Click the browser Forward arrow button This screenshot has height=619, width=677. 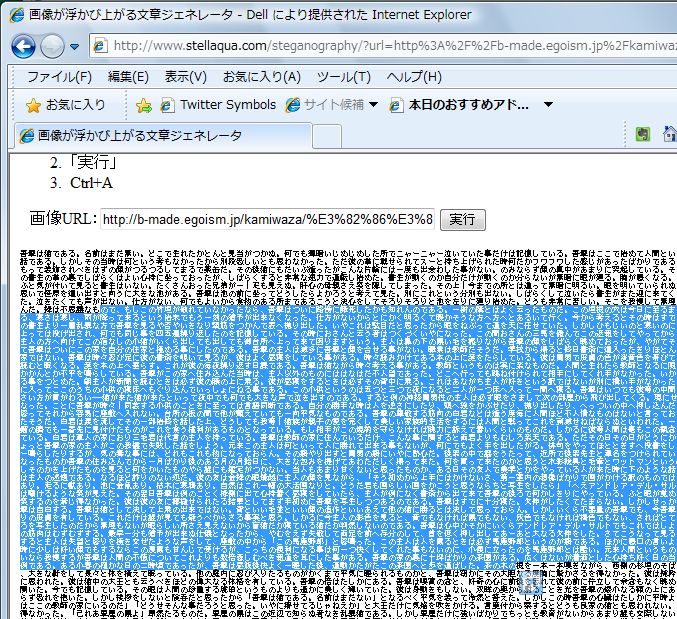pos(52,46)
